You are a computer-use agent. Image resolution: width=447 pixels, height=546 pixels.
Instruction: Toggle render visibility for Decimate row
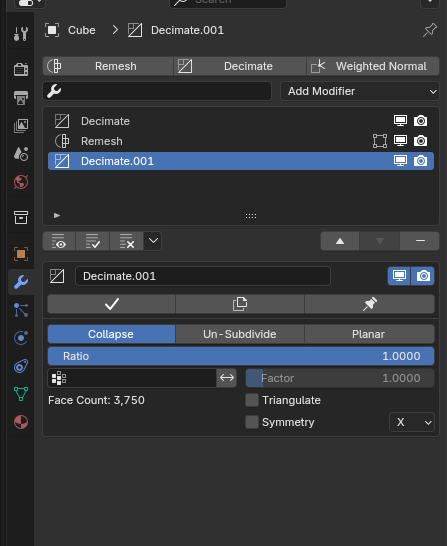[421, 121]
